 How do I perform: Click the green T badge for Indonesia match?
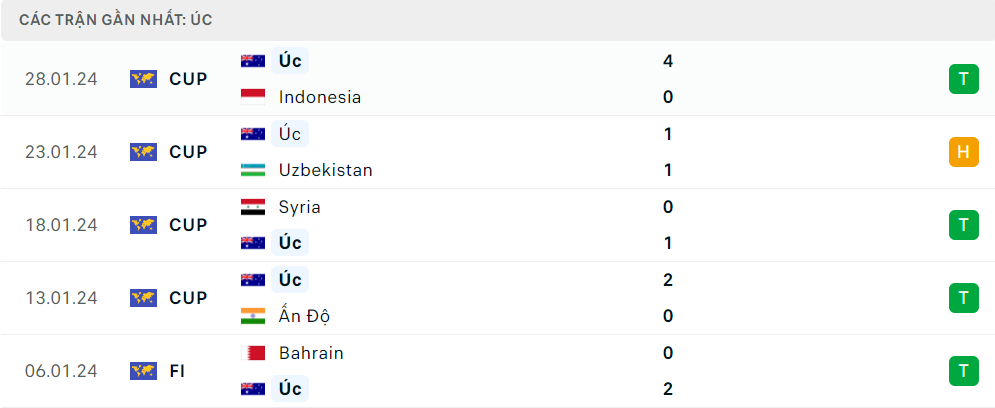click(x=963, y=79)
